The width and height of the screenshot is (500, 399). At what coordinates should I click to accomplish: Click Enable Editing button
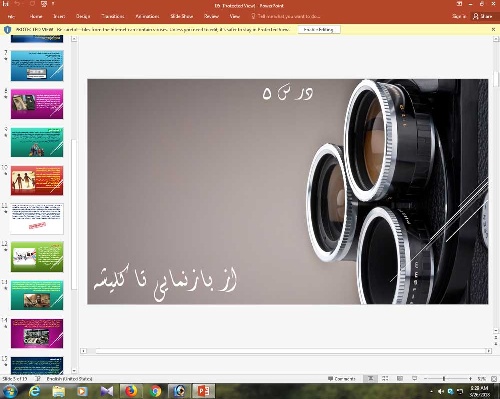[x=319, y=30]
